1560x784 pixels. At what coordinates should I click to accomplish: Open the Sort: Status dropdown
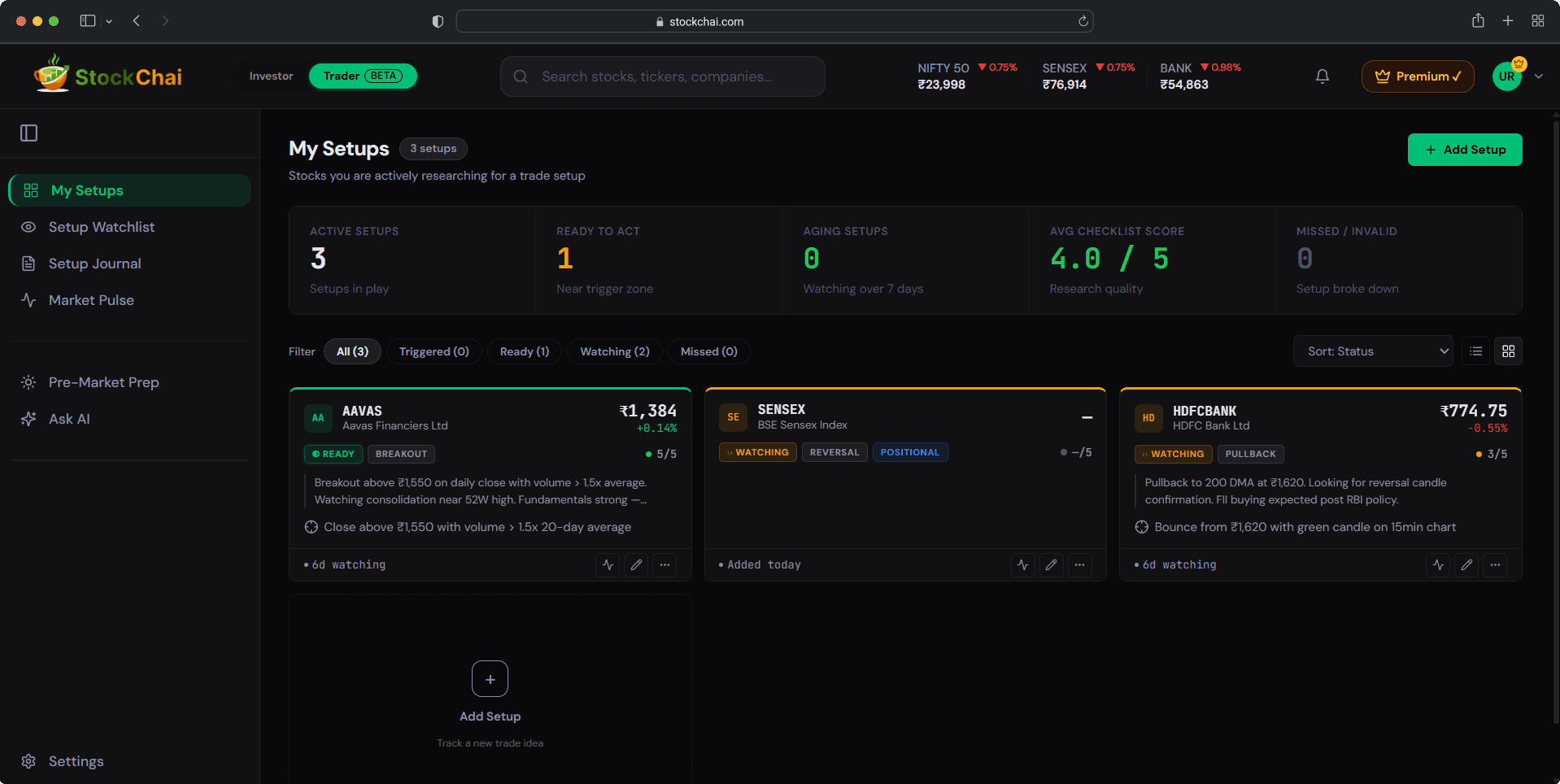[1373, 351]
